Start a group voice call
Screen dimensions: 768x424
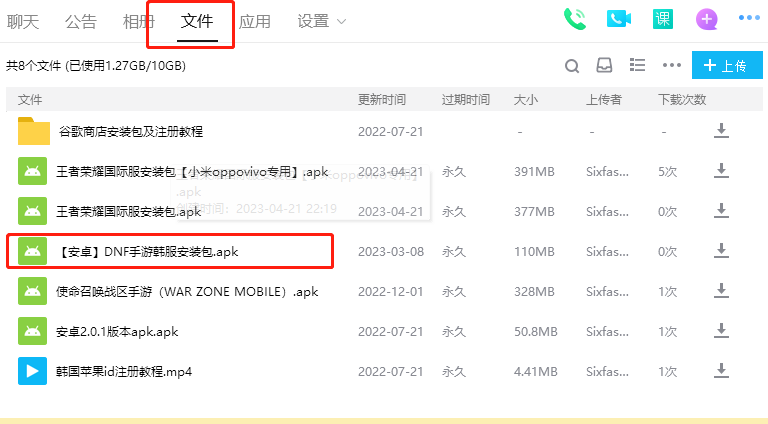tap(574, 19)
